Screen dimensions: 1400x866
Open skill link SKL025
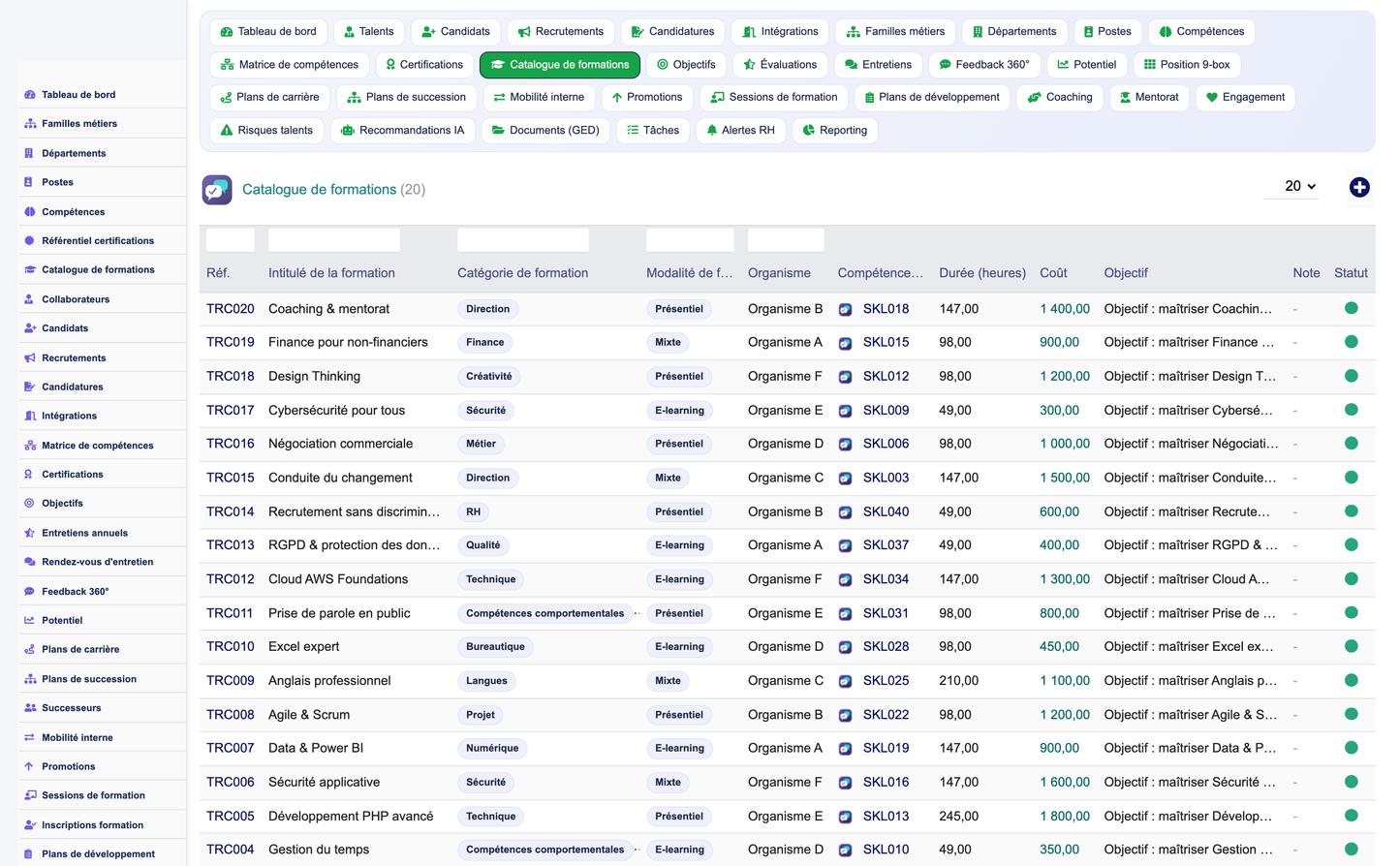coord(886,681)
